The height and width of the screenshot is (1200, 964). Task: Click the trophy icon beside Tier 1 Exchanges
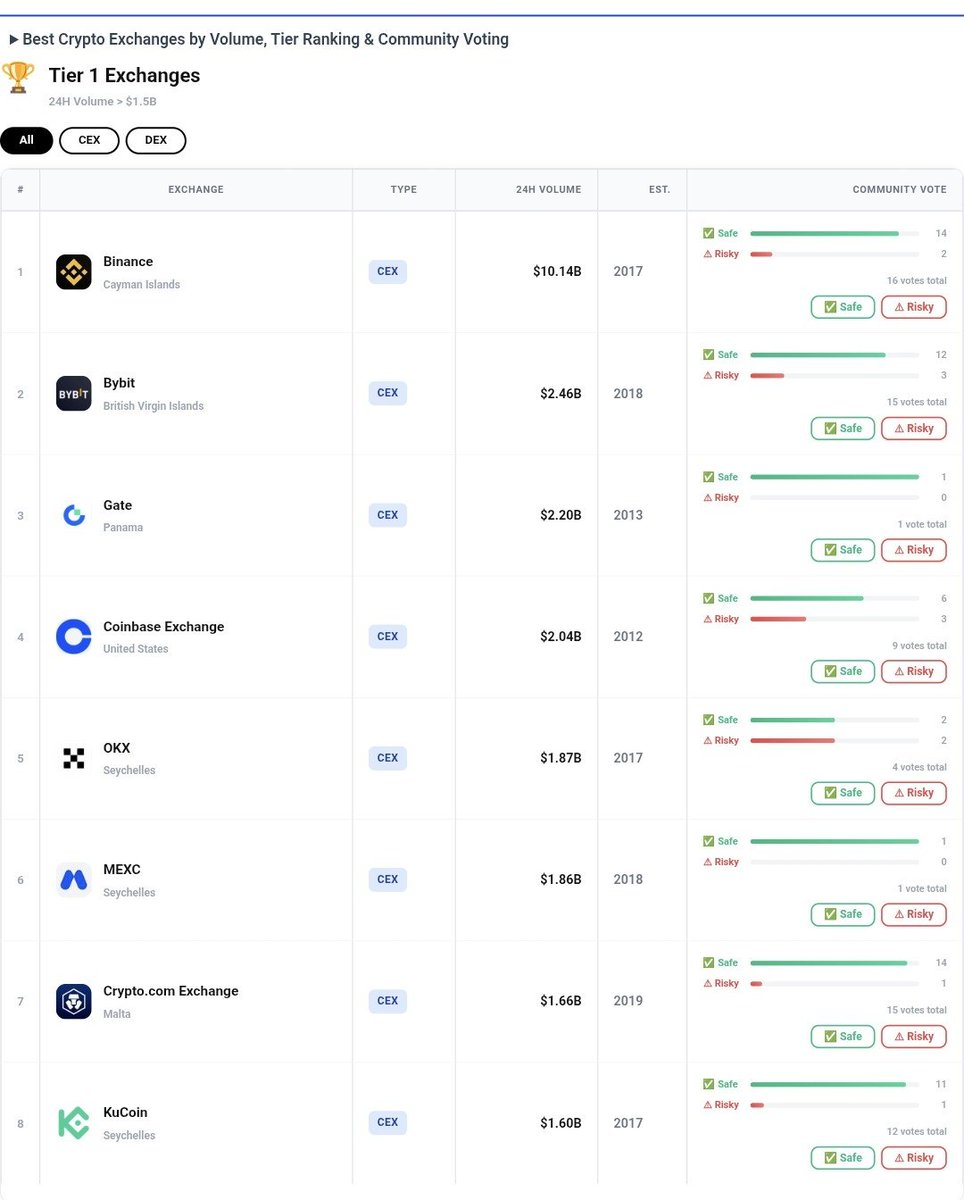18,77
